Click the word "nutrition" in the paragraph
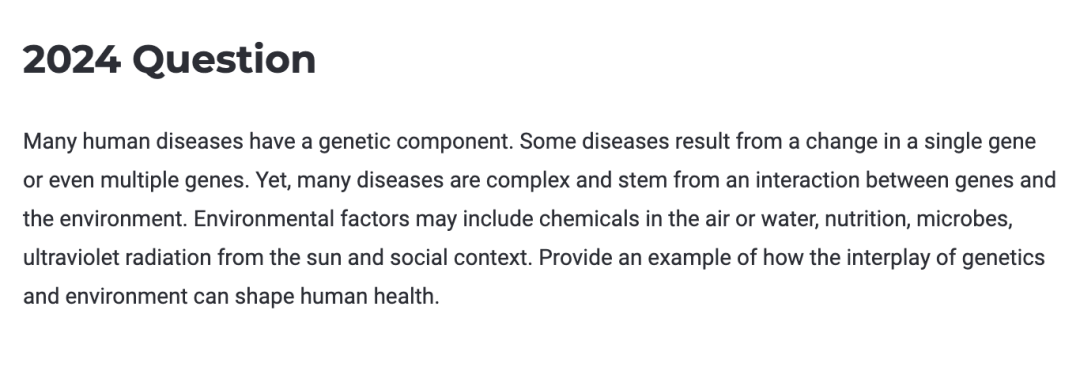The image size is (1080, 386). point(867,220)
